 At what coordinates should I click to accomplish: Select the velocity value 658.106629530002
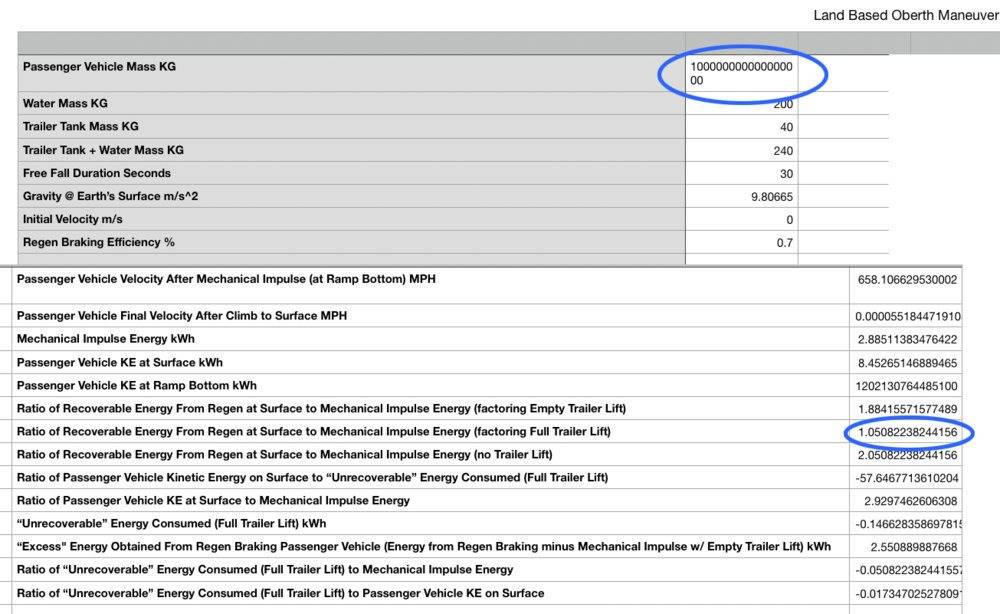coord(907,279)
